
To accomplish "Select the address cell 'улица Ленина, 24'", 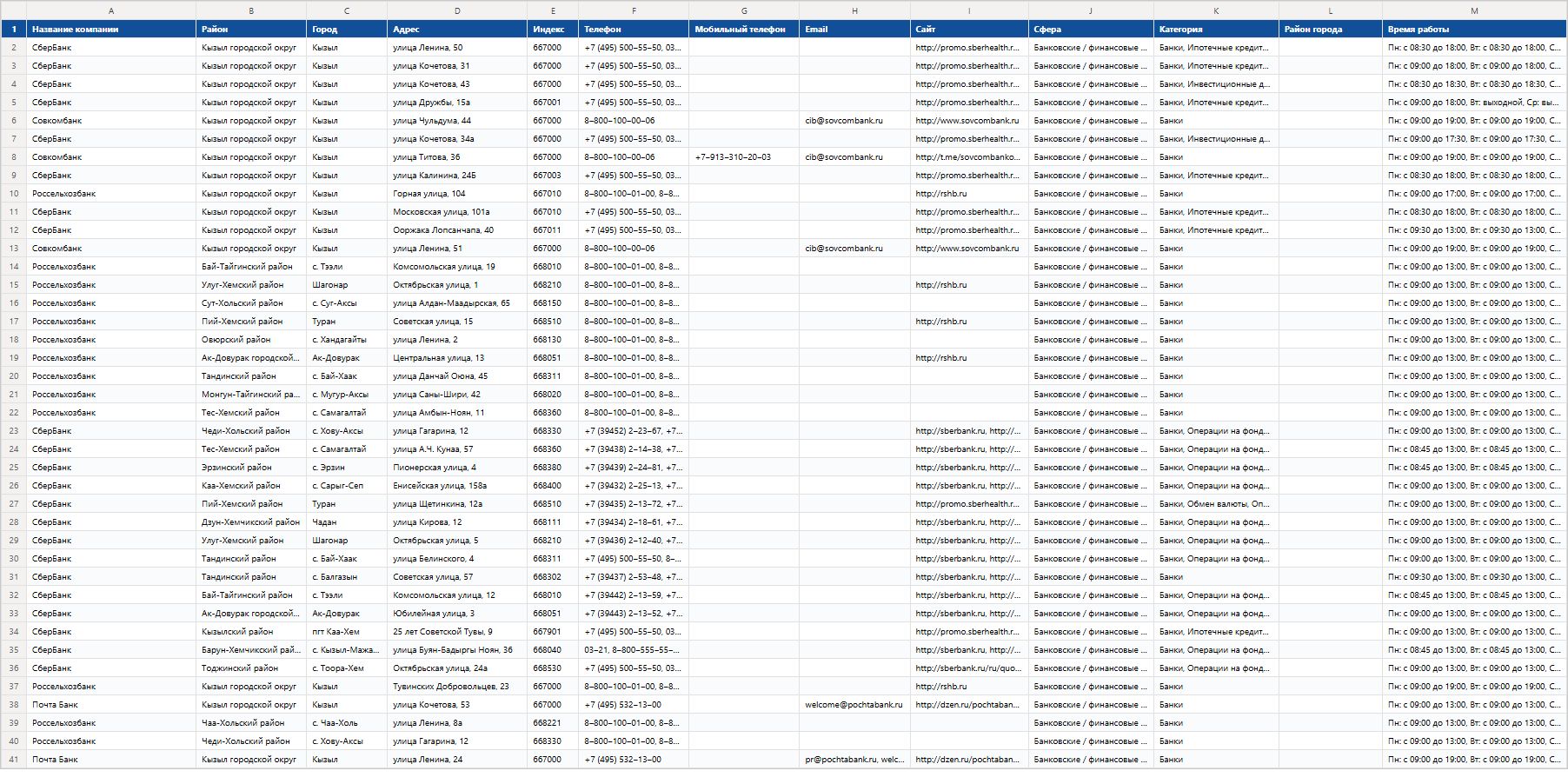I will pyautogui.click(x=457, y=760).
